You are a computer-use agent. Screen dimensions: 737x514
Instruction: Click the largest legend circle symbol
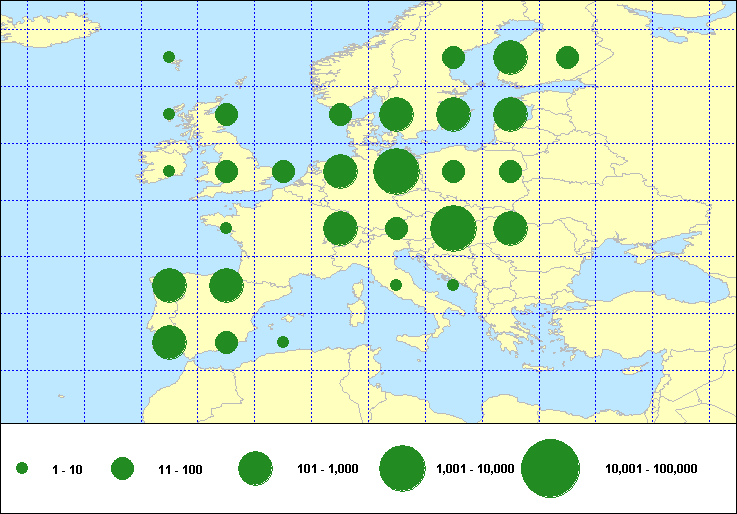tap(551, 468)
